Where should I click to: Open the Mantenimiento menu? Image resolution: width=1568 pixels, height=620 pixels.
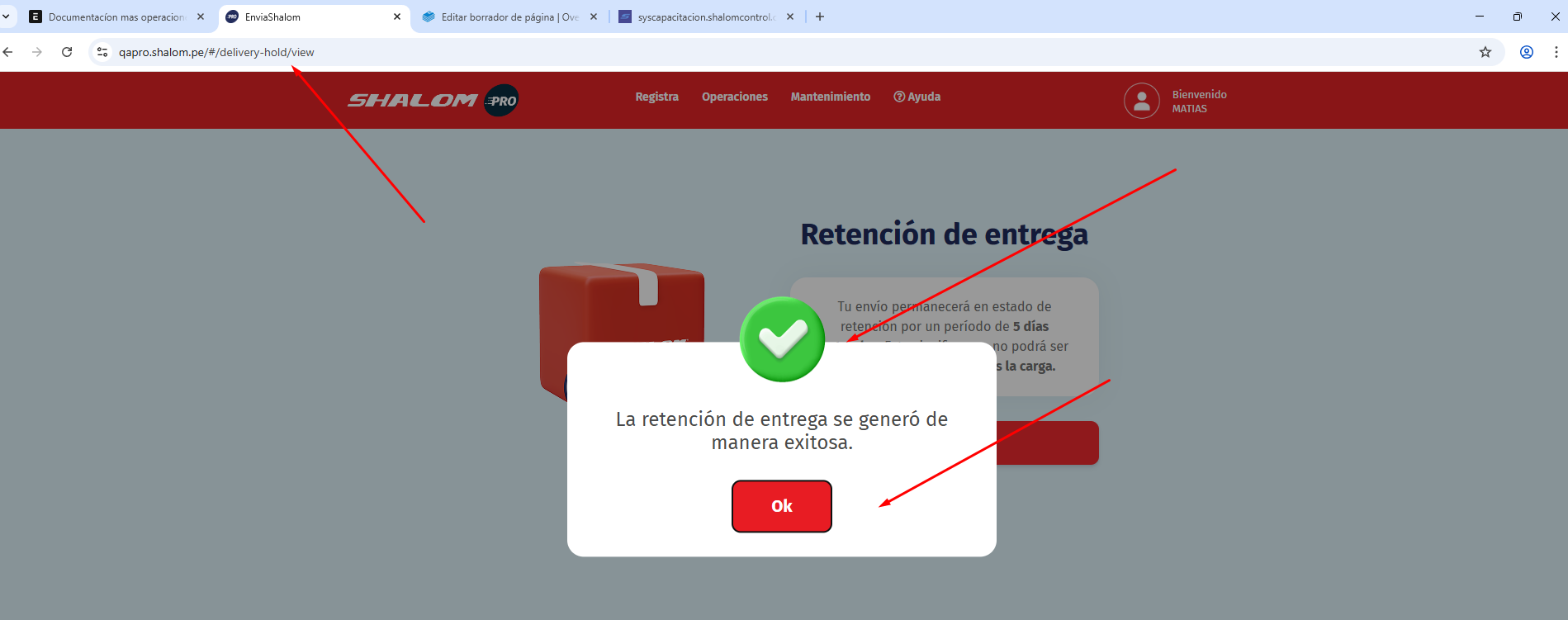click(830, 97)
